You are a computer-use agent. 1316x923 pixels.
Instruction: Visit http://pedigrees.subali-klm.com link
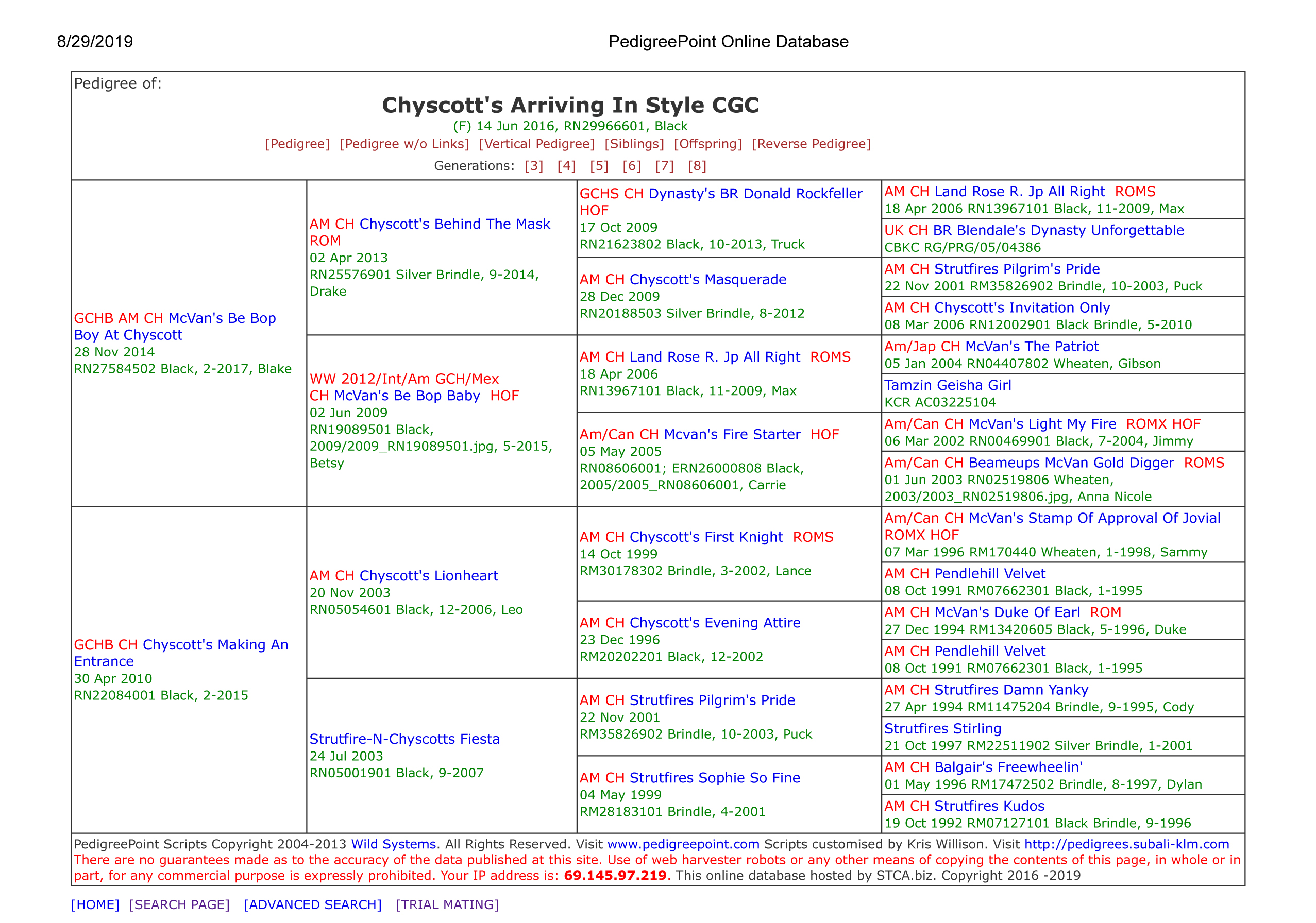[1126, 844]
